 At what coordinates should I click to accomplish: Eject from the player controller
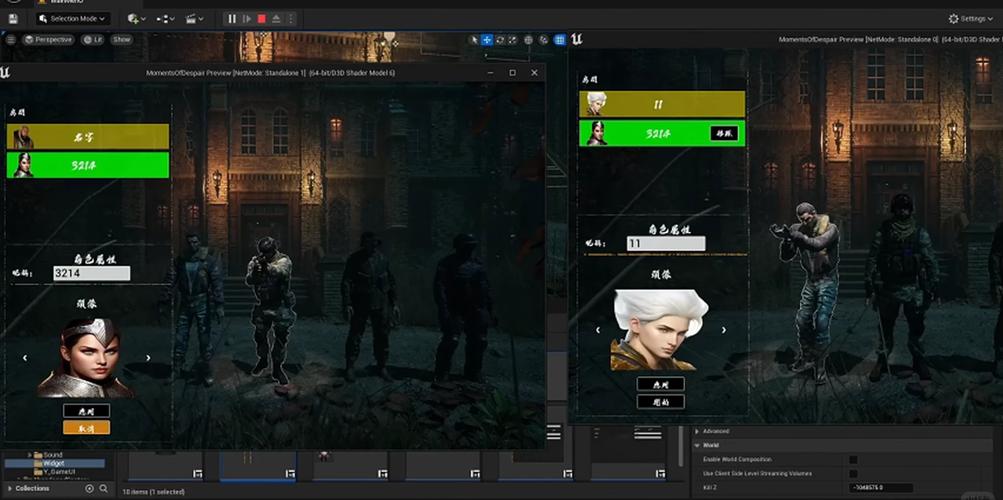click(276, 19)
